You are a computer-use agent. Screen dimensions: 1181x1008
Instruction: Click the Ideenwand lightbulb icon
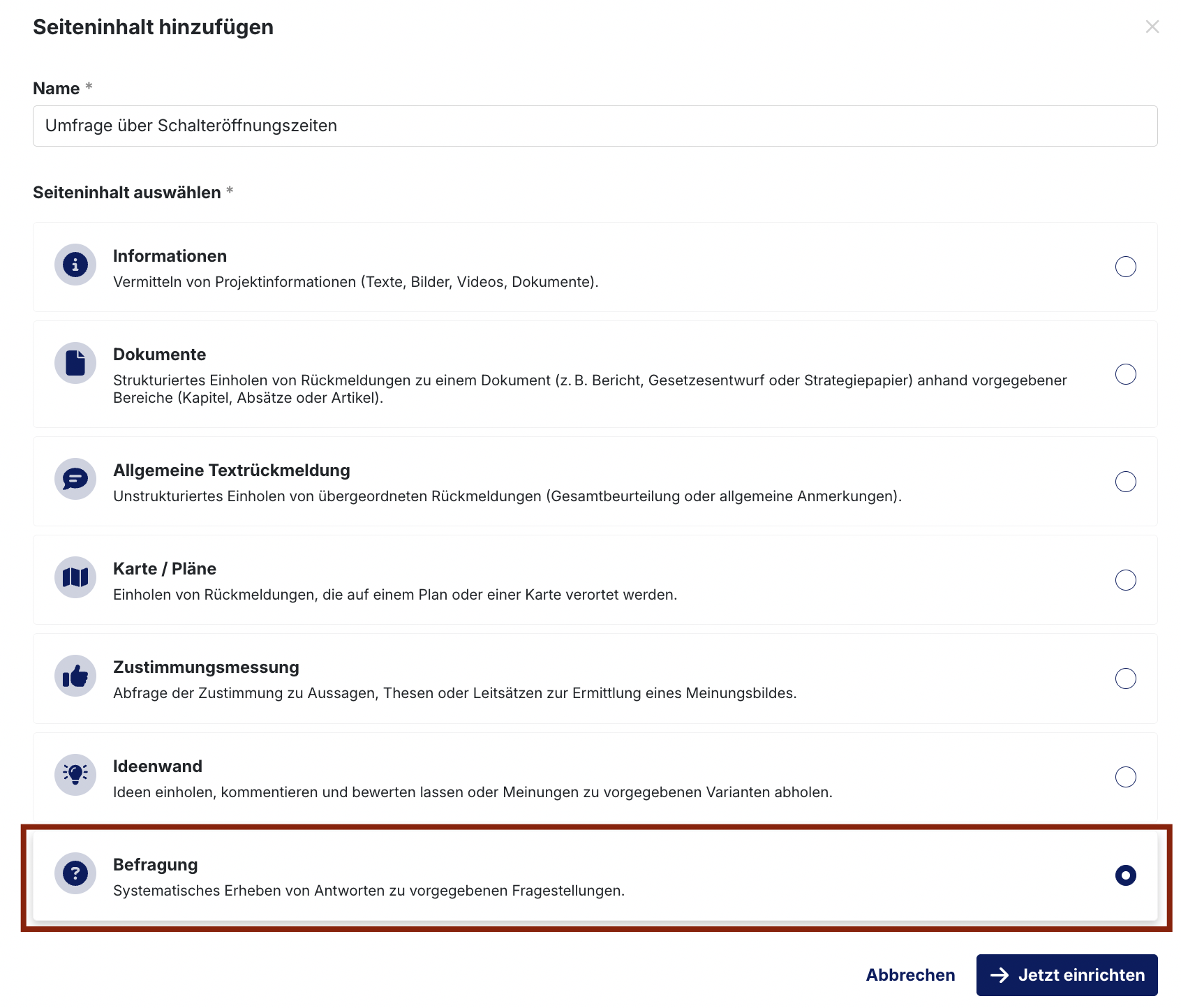[75, 775]
